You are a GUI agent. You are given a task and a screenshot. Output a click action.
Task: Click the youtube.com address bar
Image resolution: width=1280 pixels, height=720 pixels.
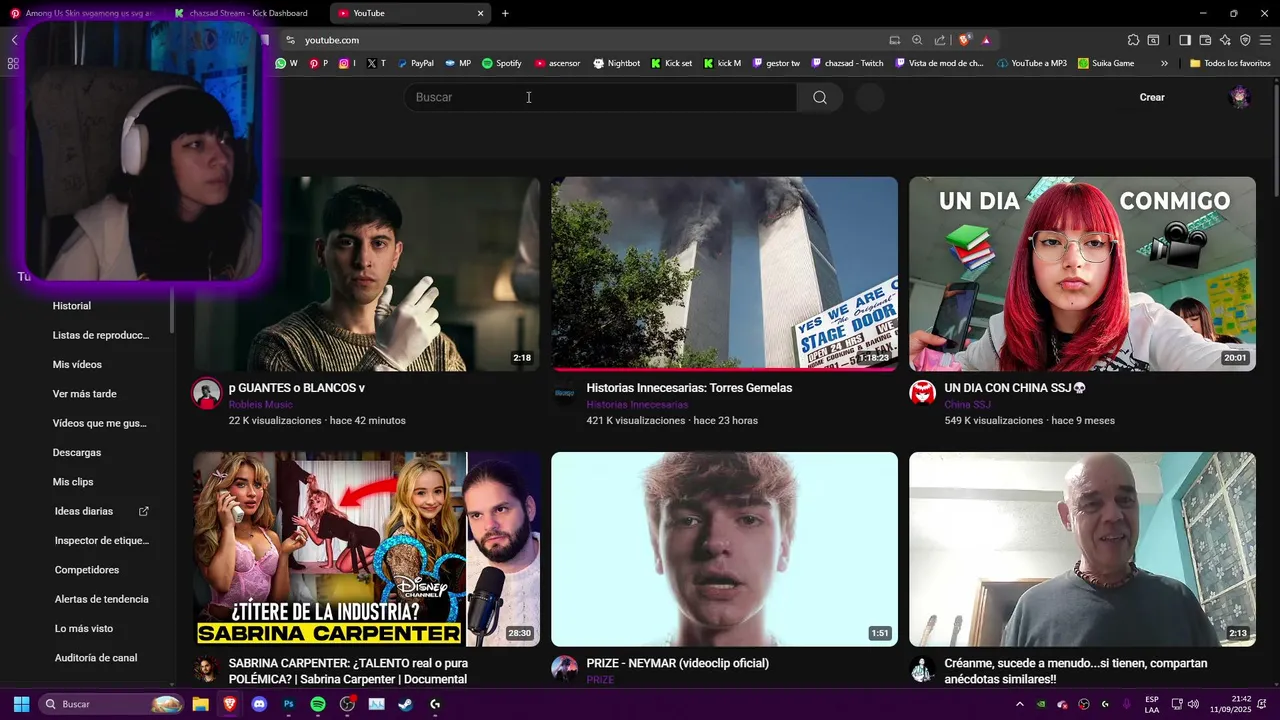coord(580,40)
